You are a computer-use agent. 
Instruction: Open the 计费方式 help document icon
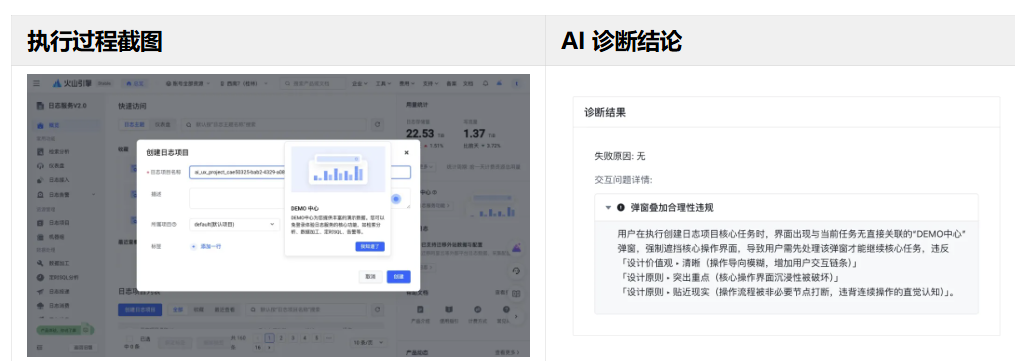(478, 313)
